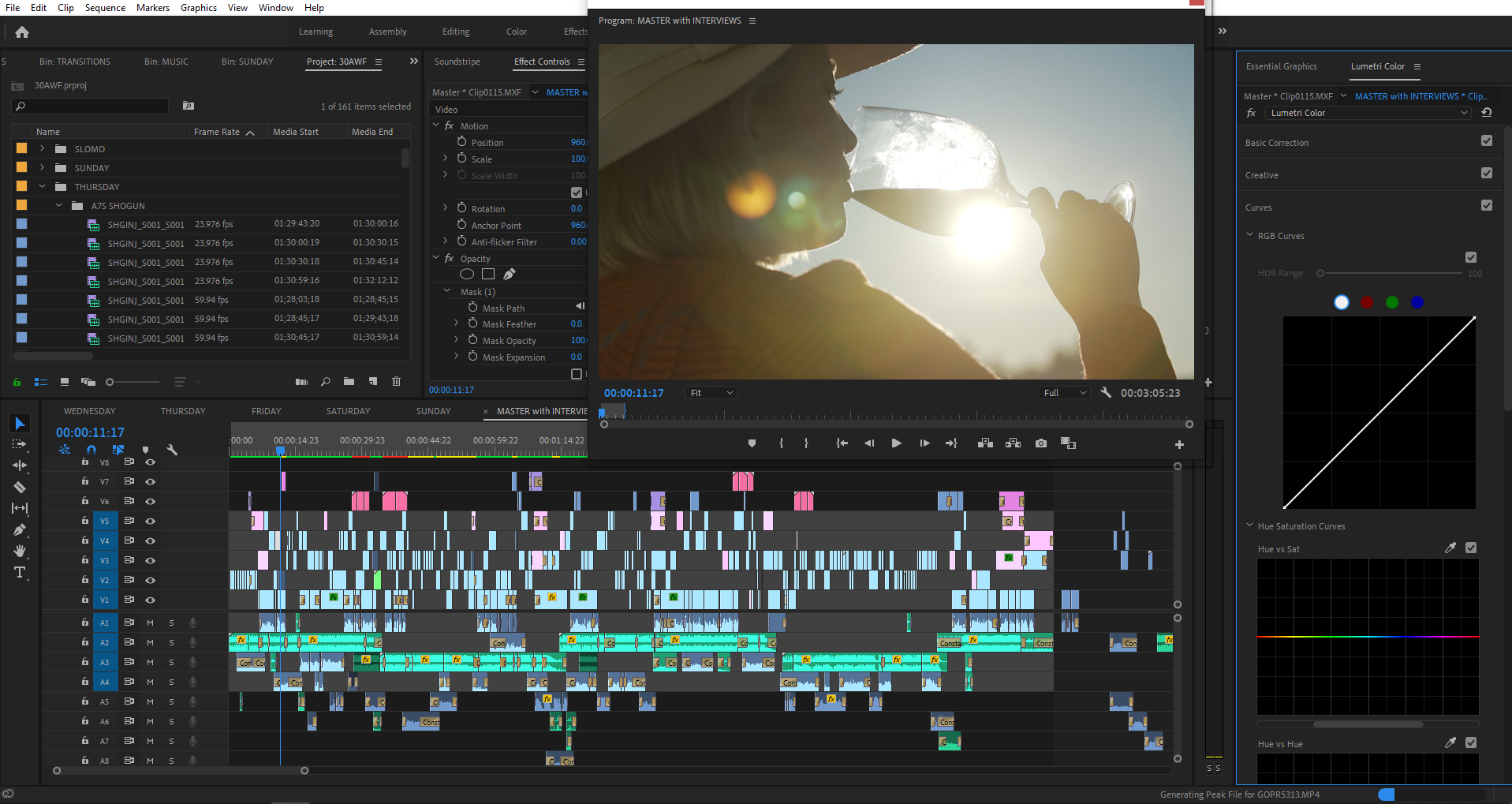Create ellipse mask in Opacity
This screenshot has width=1512, height=804.
pos(467,275)
